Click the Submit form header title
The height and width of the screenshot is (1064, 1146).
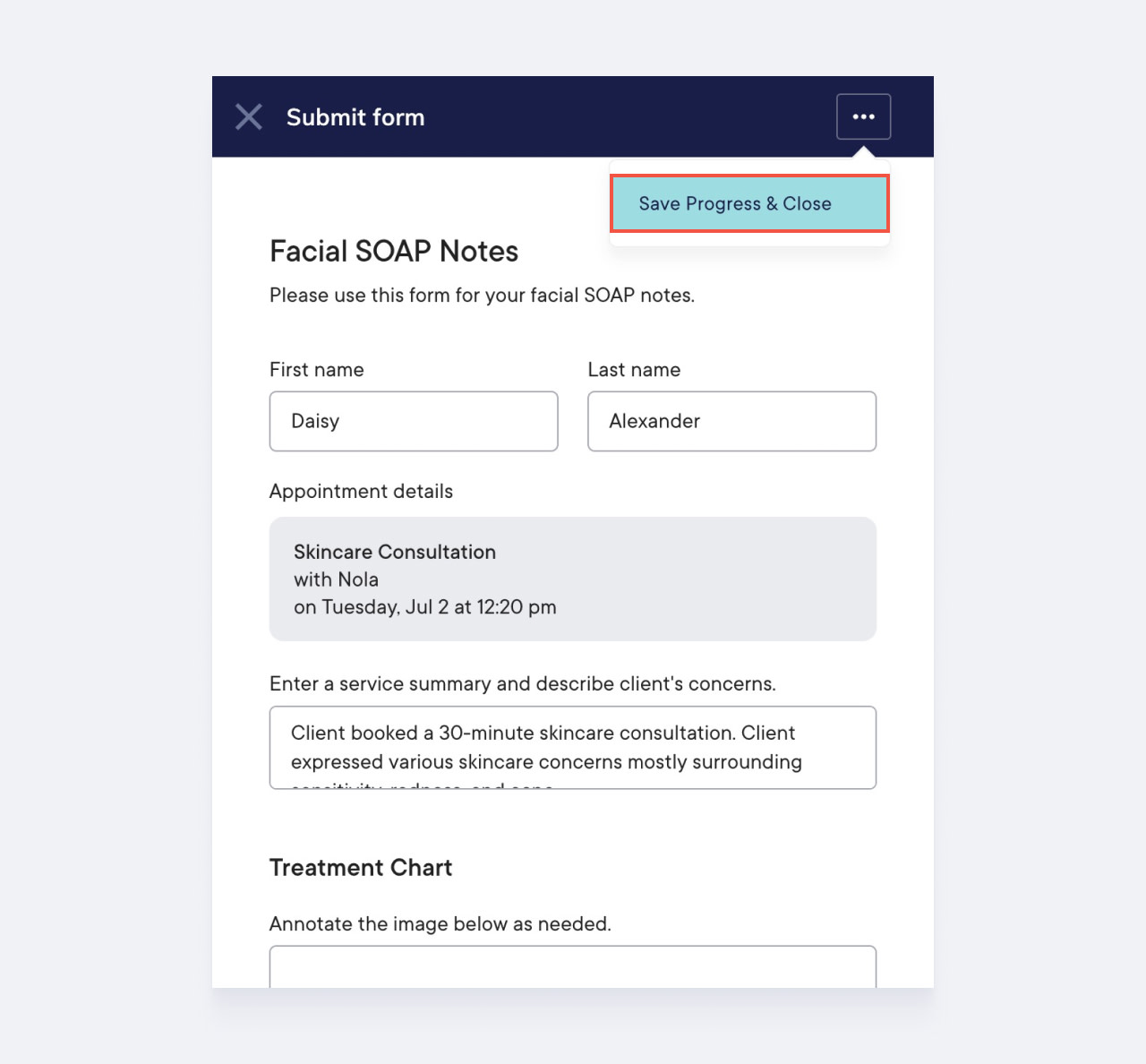tap(355, 117)
